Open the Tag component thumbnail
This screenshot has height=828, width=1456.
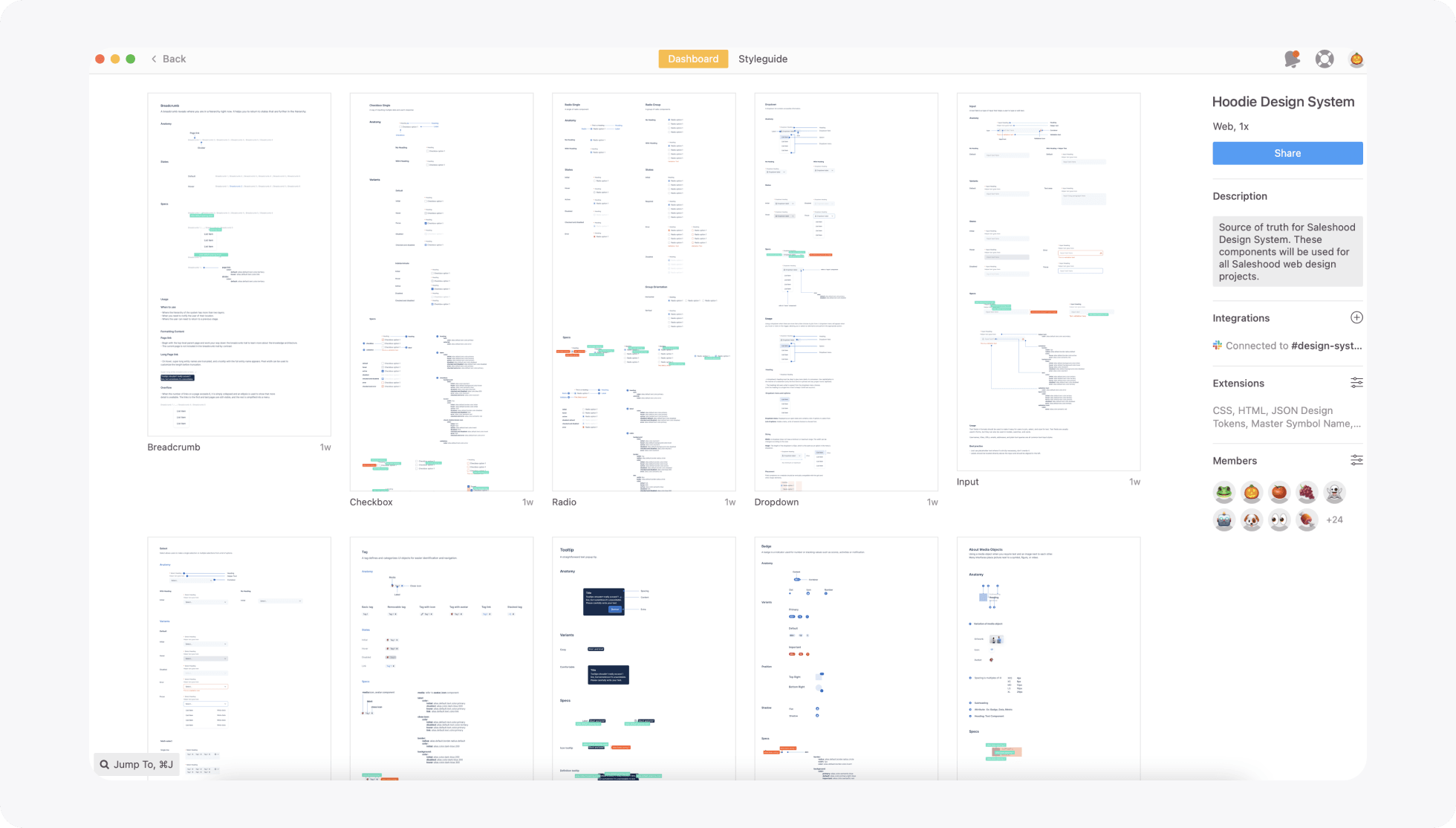click(x=441, y=658)
